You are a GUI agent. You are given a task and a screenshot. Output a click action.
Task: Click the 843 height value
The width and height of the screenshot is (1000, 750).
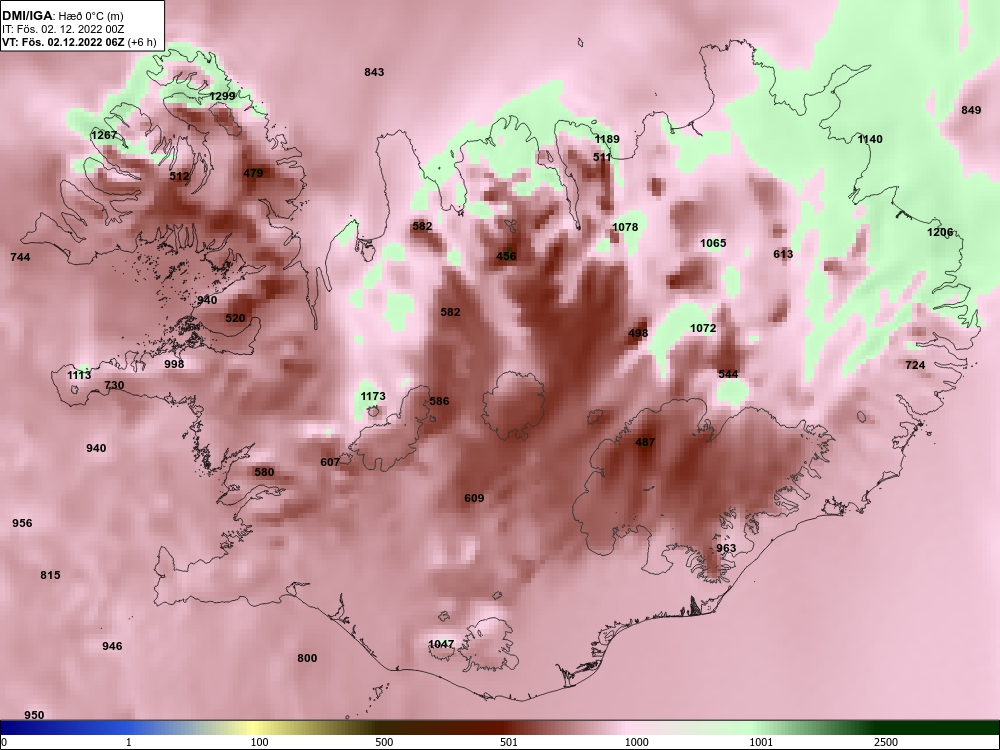(x=374, y=72)
